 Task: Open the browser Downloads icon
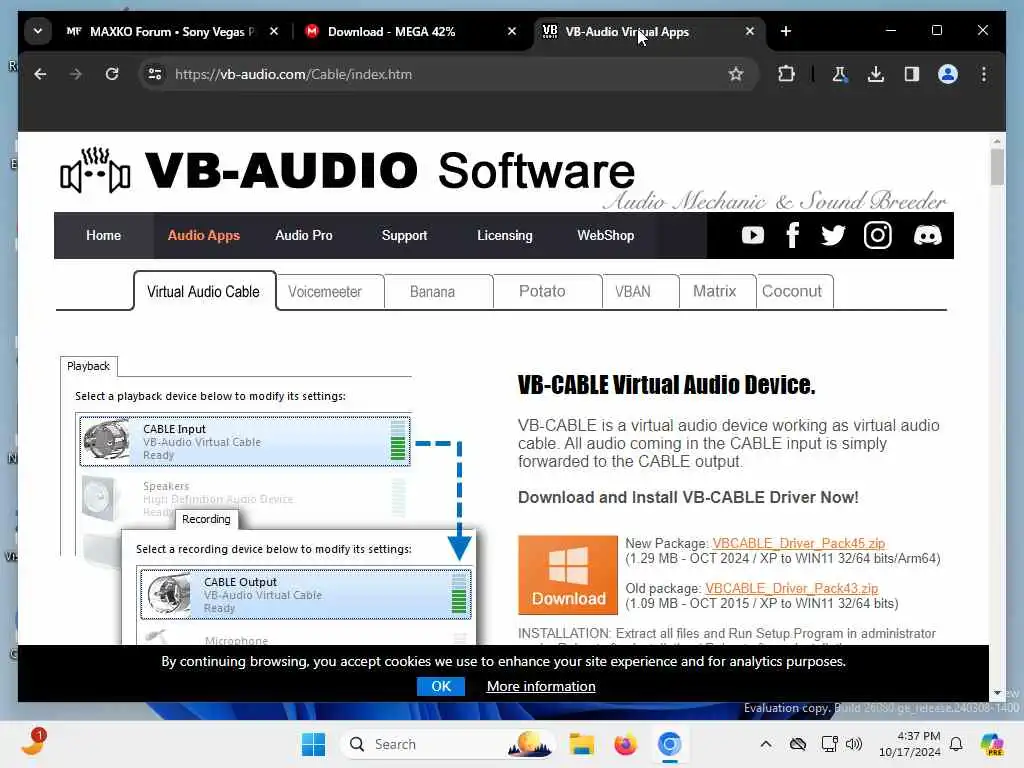click(876, 74)
